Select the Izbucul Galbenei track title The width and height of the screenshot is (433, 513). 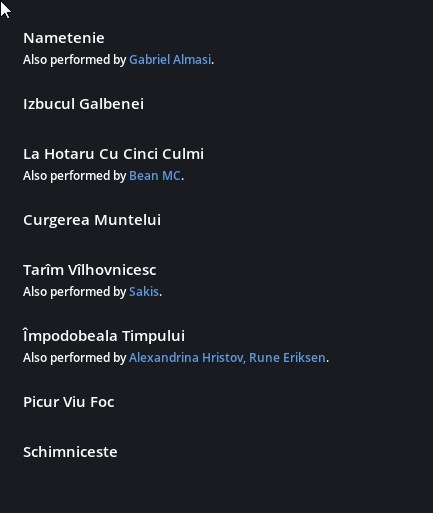coord(83,104)
